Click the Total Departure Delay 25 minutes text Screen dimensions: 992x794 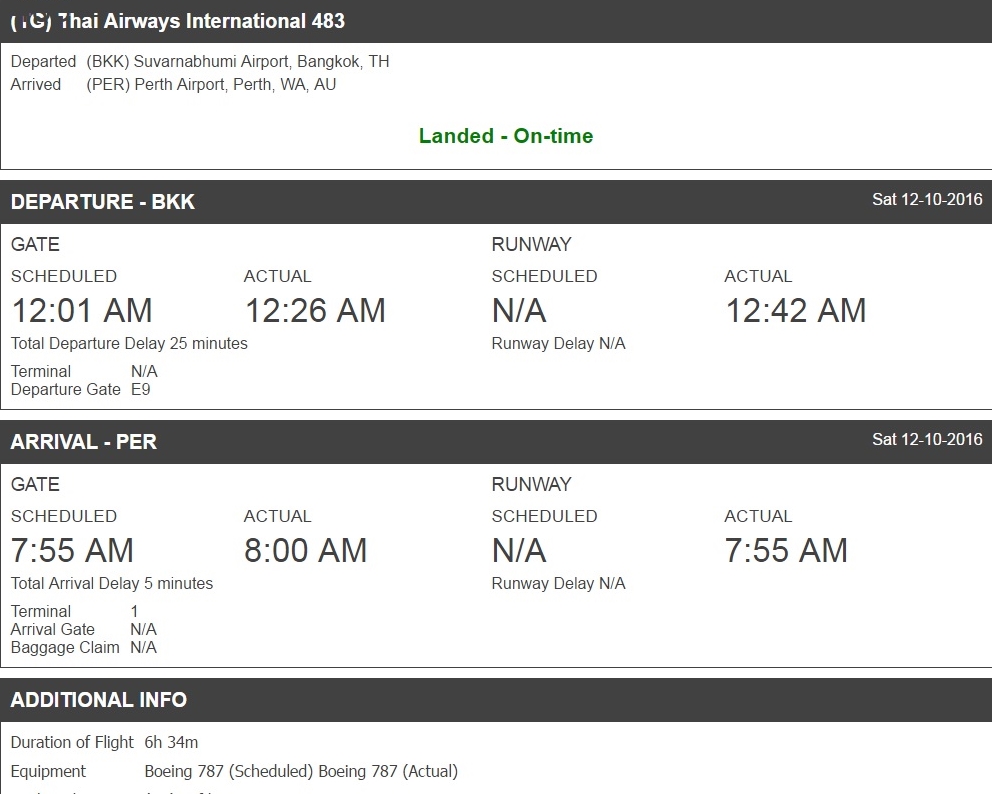pyautogui.click(x=129, y=343)
